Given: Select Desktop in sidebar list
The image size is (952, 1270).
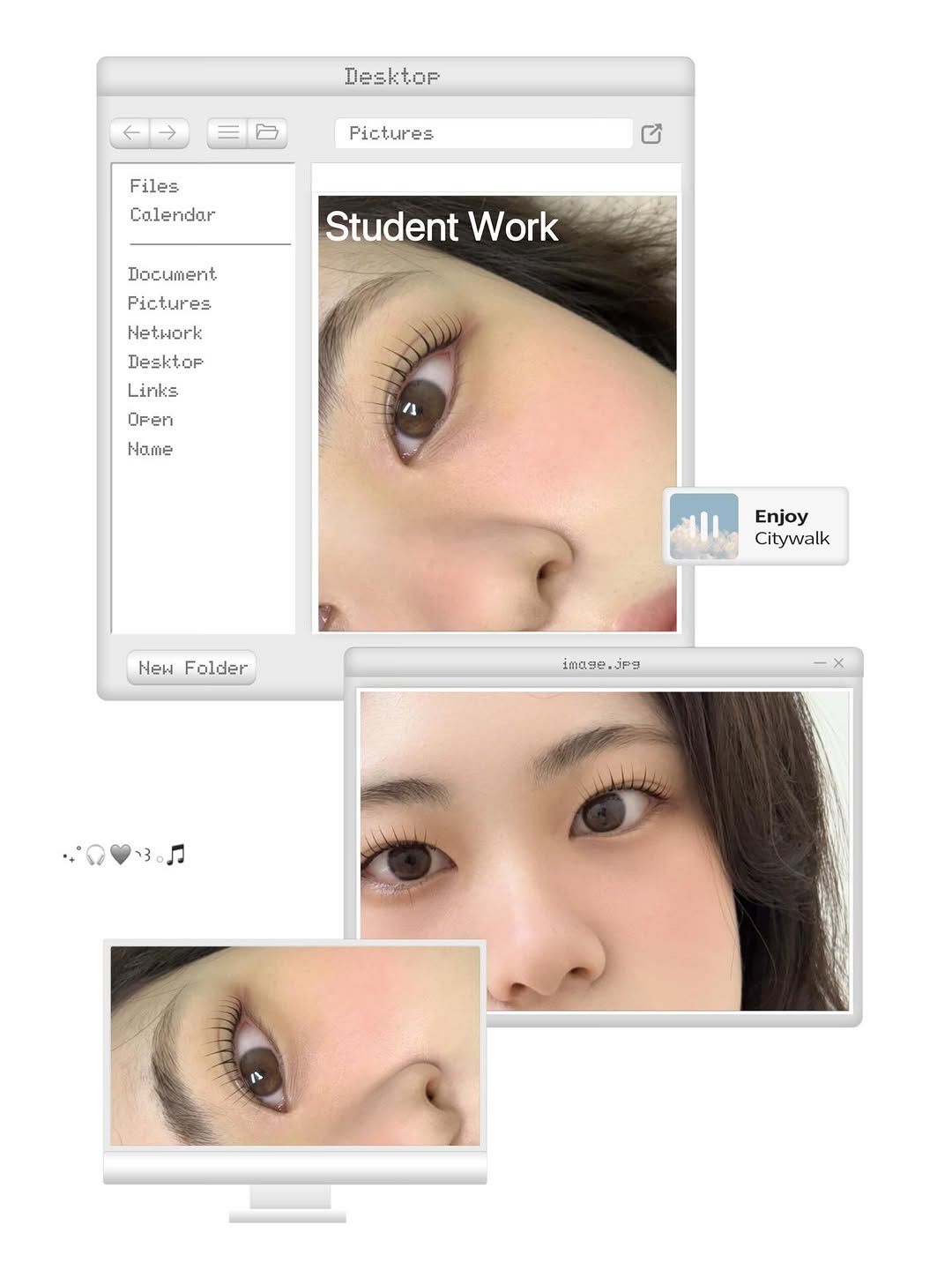Looking at the screenshot, I should (x=166, y=362).
